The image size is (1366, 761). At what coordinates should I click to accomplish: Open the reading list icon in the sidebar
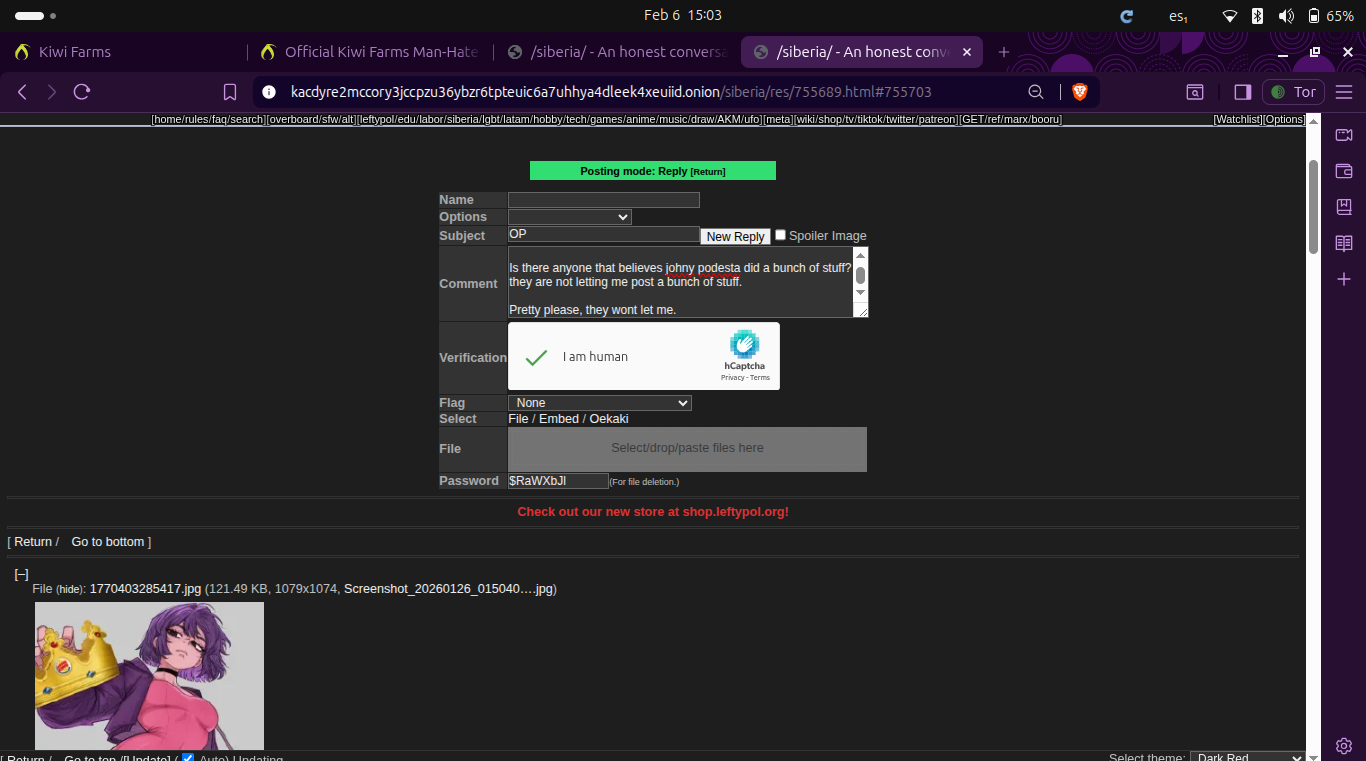[1344, 243]
